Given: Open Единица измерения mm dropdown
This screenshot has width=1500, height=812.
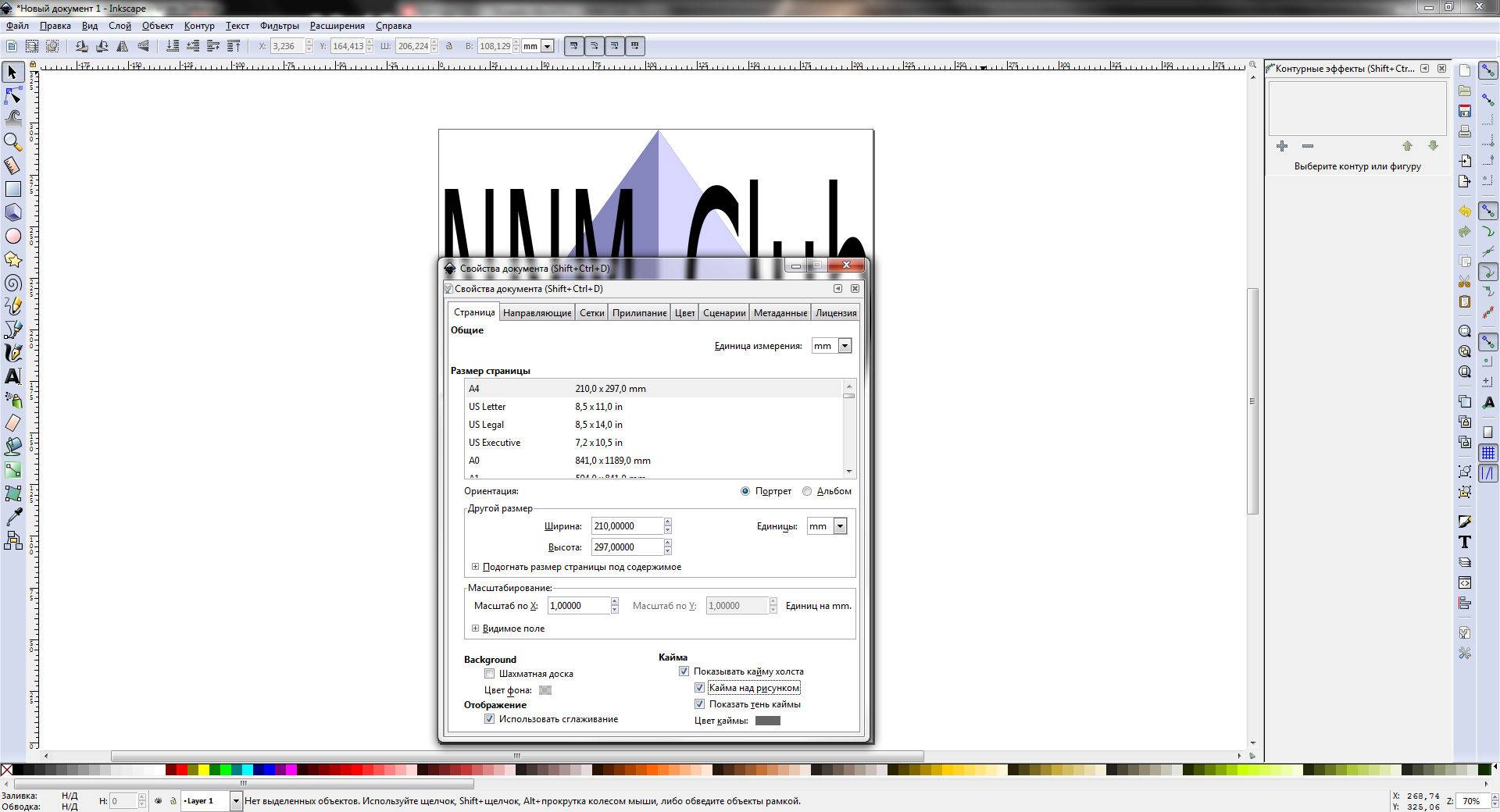Looking at the screenshot, I should pos(832,346).
